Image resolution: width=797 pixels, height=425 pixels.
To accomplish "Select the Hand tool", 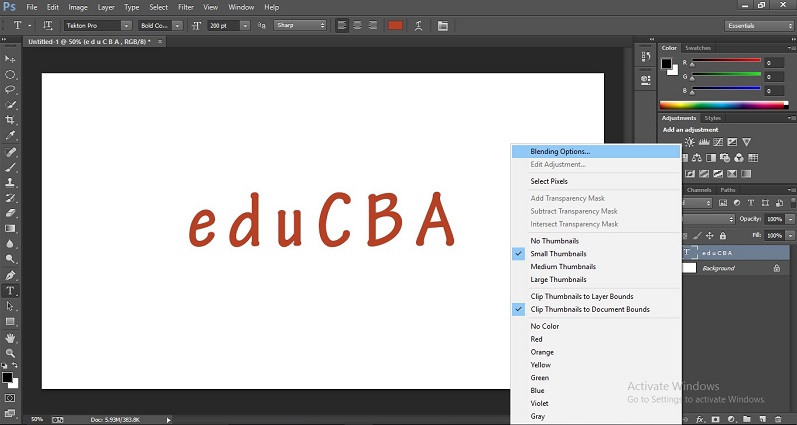I will coord(10,338).
